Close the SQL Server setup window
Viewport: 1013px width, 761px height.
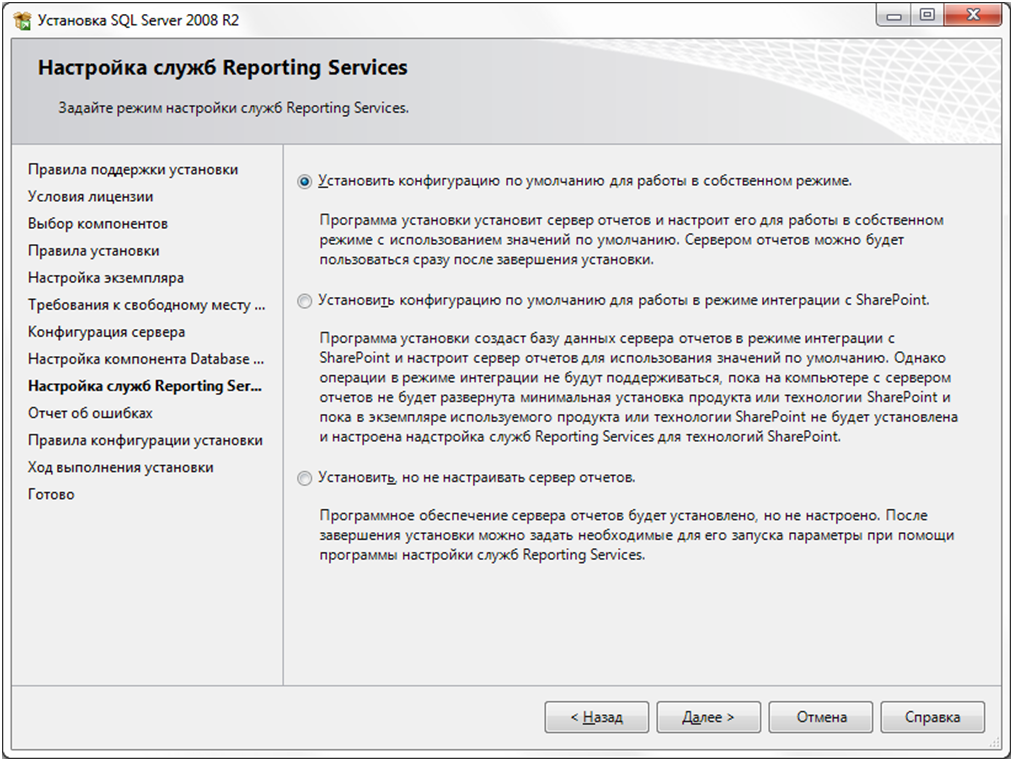point(973,16)
